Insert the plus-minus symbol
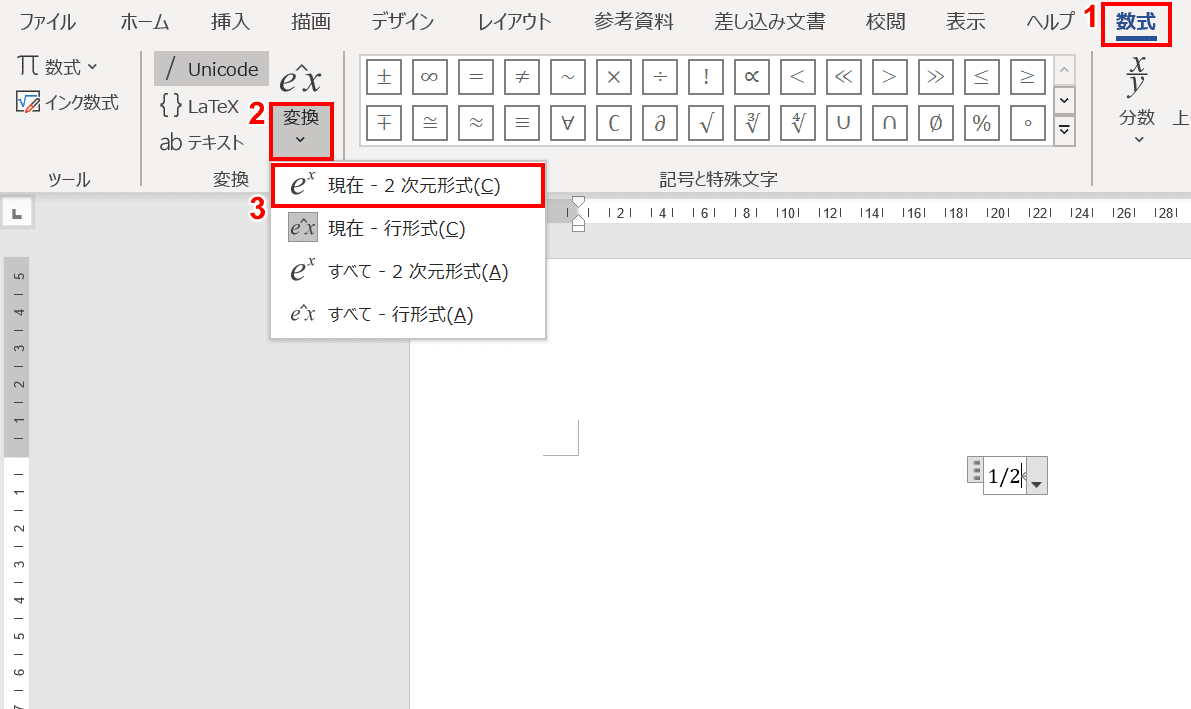The height and width of the screenshot is (709, 1191). pyautogui.click(x=384, y=77)
